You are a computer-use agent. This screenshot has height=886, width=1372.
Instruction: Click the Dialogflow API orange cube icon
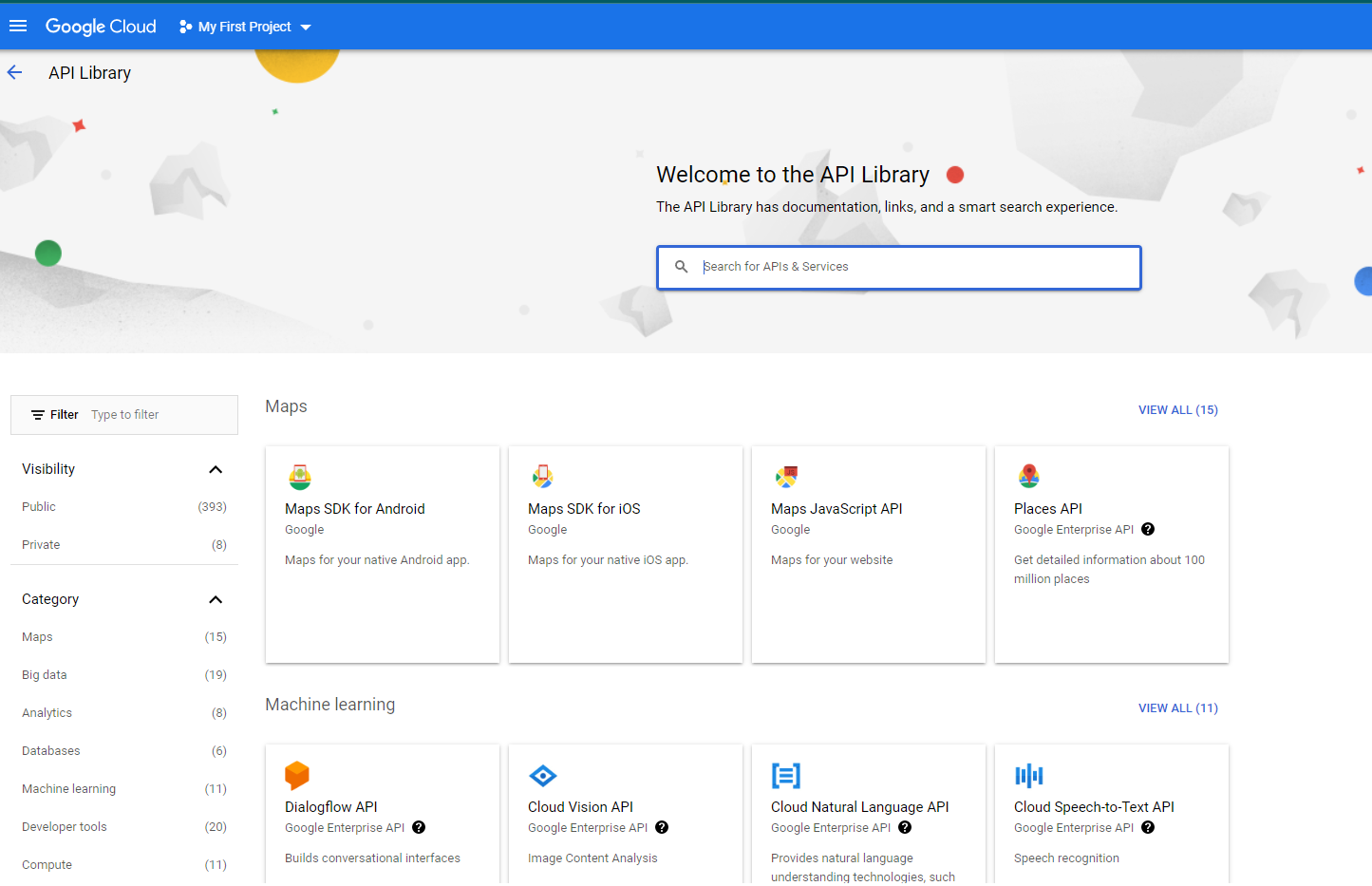[x=297, y=775]
